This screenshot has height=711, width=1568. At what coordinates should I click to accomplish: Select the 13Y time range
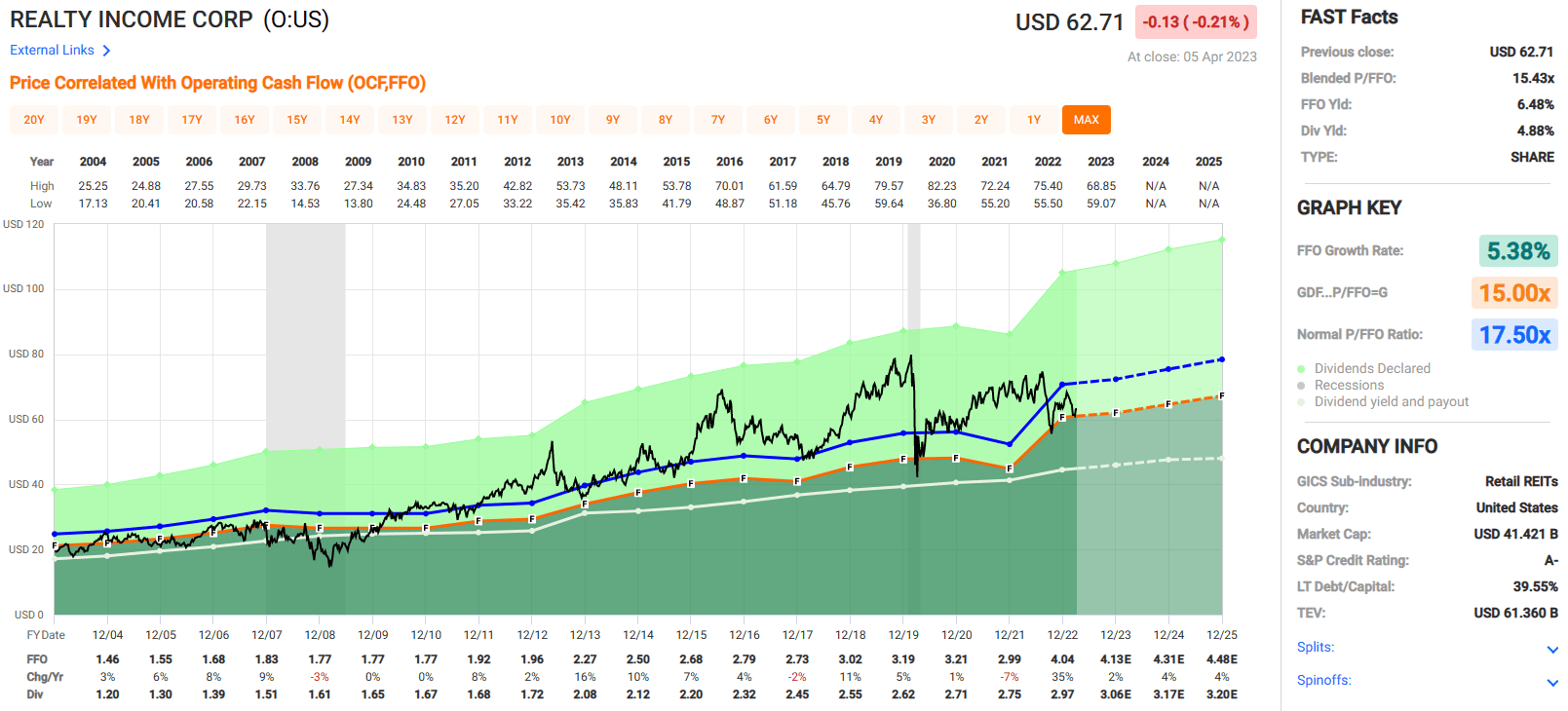tap(402, 120)
